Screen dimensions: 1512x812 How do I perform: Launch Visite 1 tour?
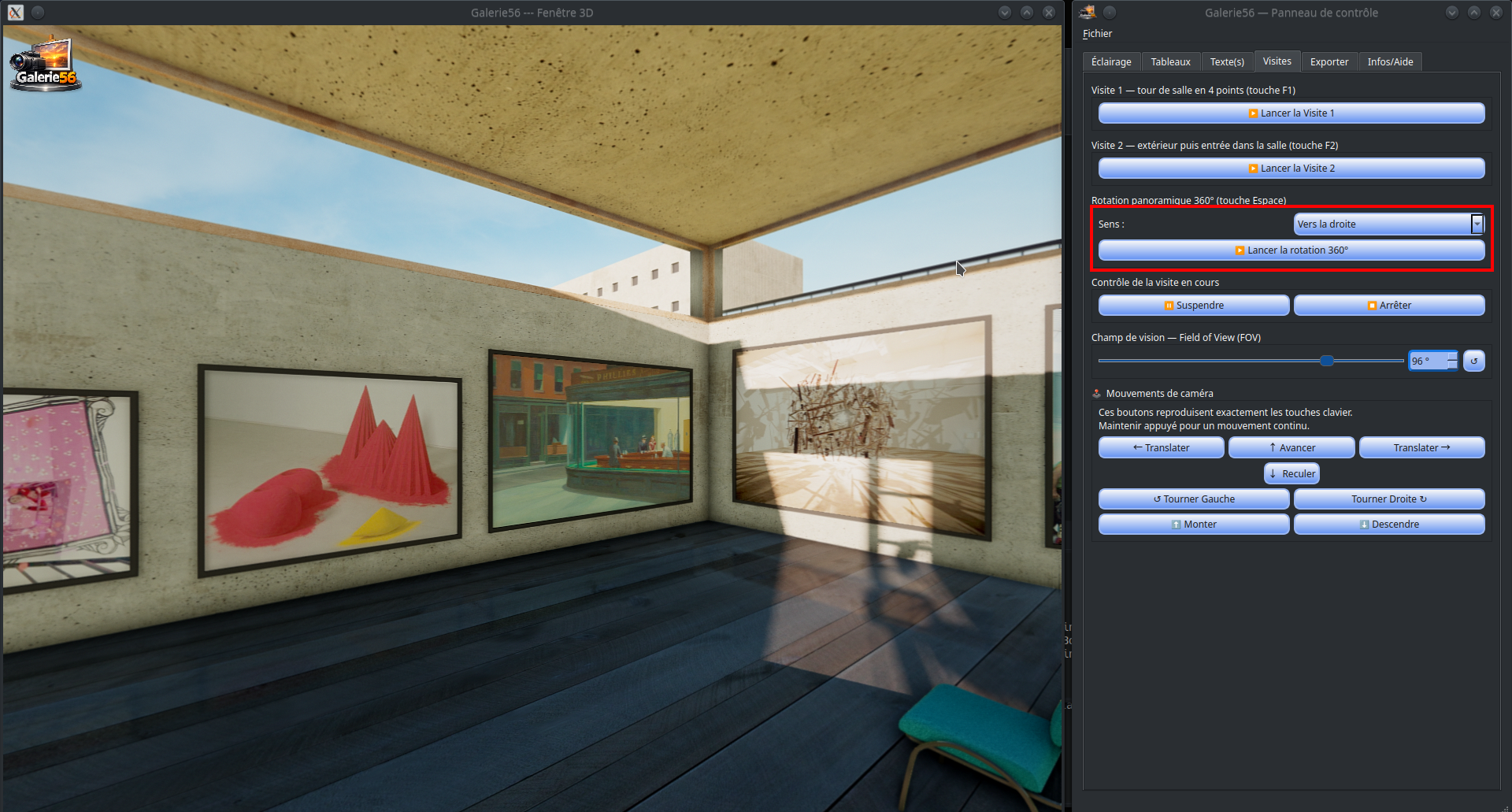(x=1291, y=113)
